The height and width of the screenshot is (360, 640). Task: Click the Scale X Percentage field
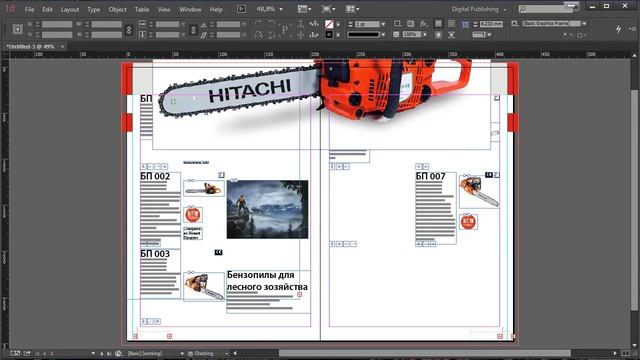click(167, 24)
